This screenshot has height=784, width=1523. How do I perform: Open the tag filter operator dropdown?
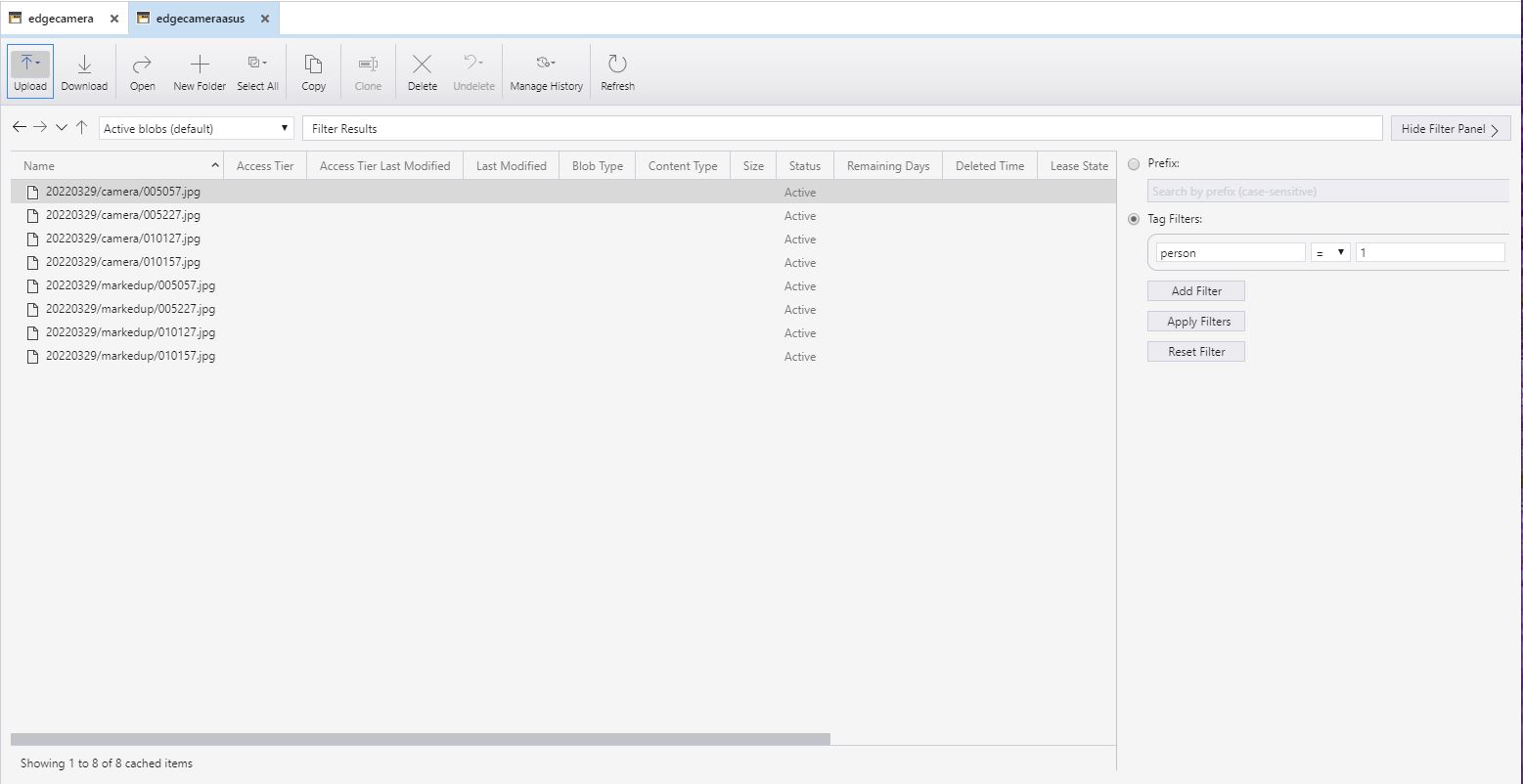[1330, 252]
